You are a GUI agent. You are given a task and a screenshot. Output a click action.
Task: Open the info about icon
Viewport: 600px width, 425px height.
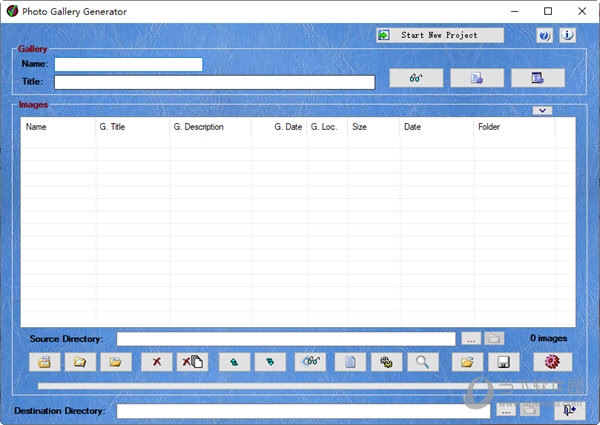[567, 35]
